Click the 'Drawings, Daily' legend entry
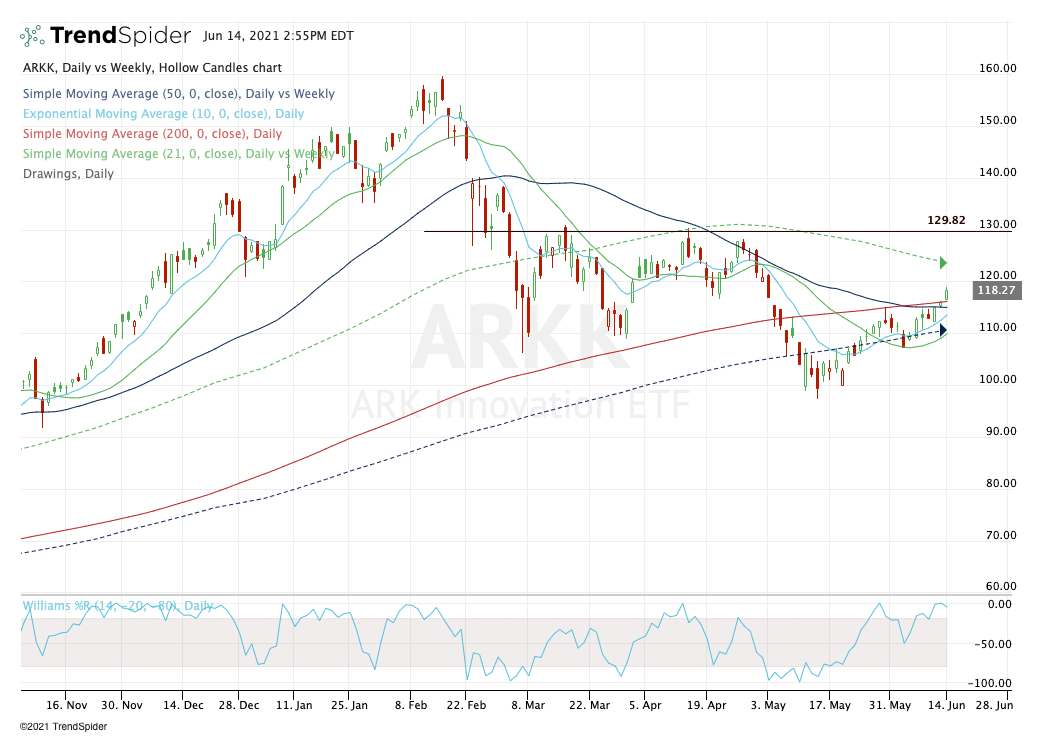 [x=68, y=173]
